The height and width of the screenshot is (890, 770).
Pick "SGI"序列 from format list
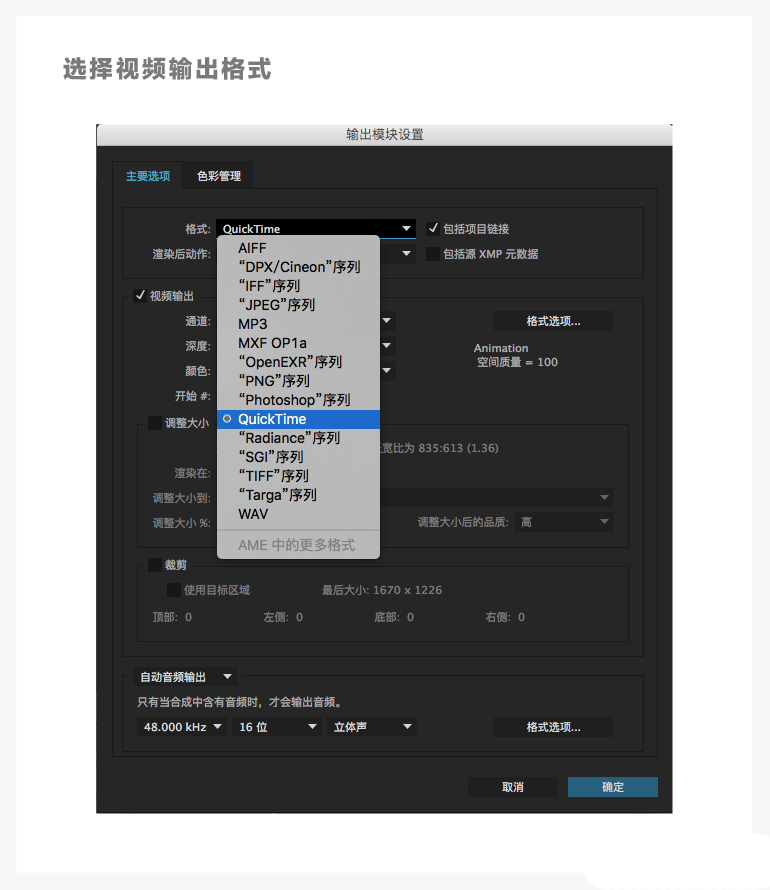click(x=298, y=457)
